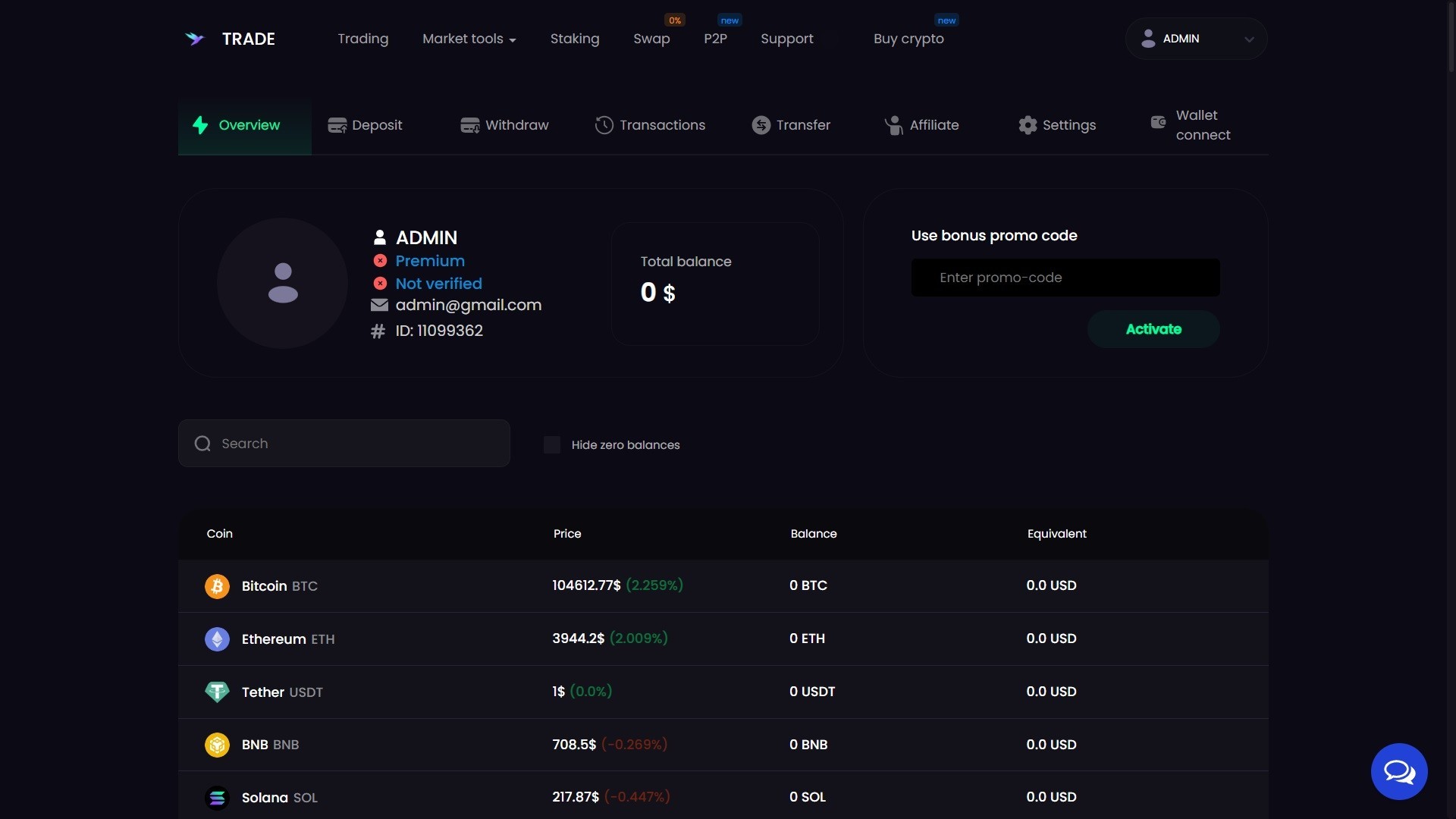This screenshot has width=1456, height=819.
Task: Switch to the Deposit tab
Action: 366,125
